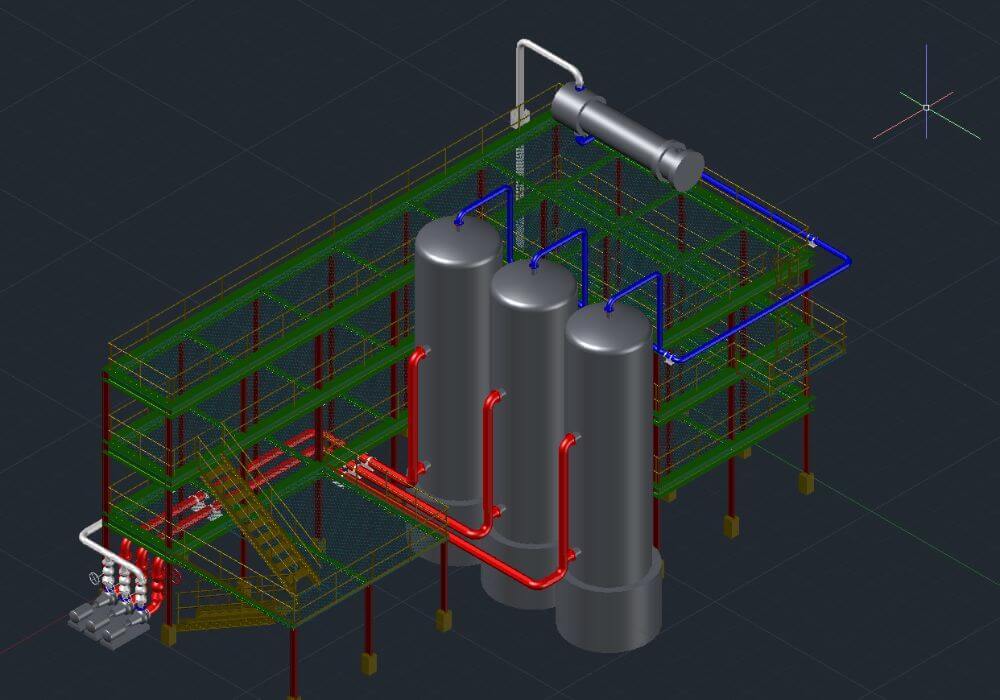Select the yellow staircase in the structure

pos(258,504)
